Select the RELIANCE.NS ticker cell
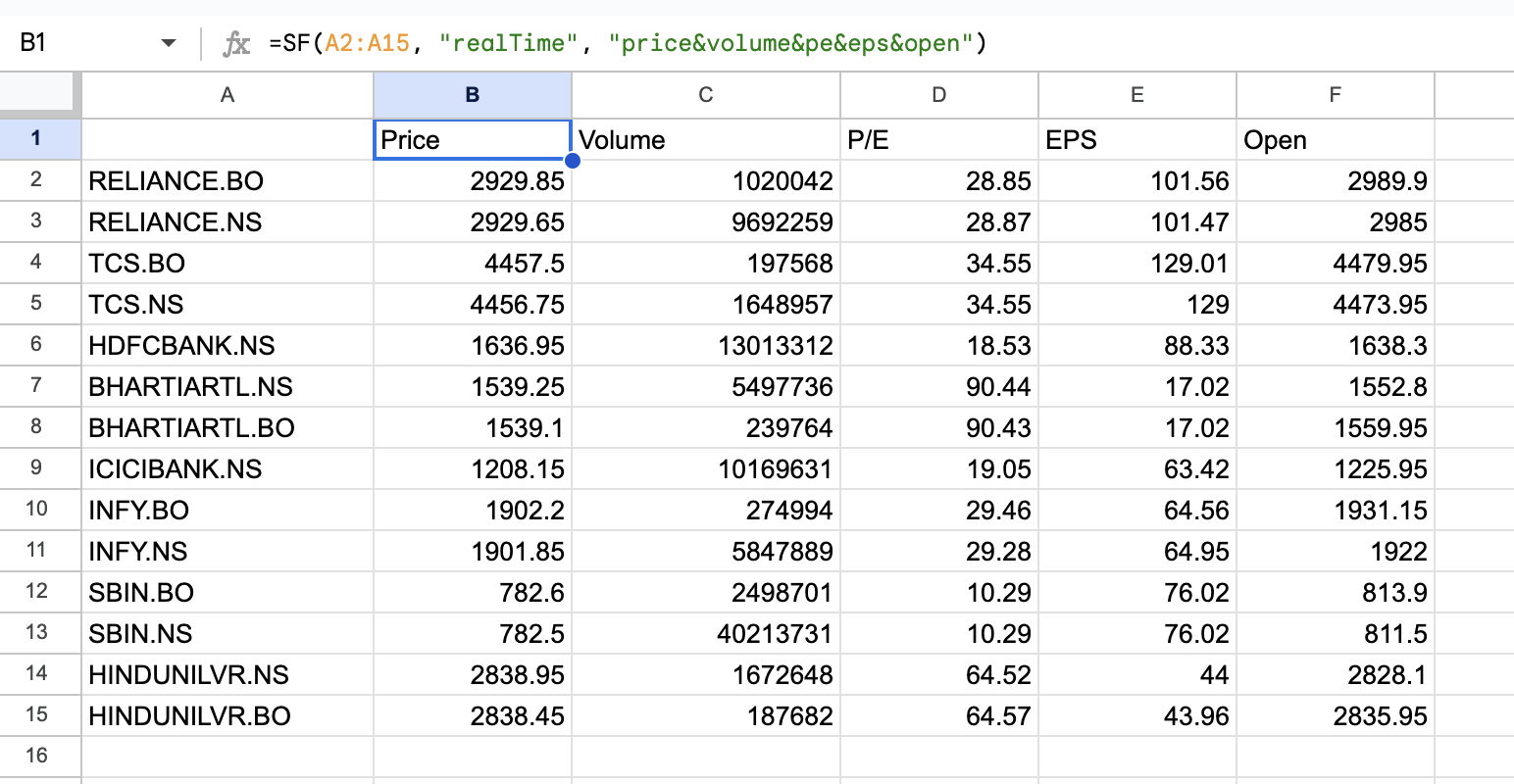The image size is (1514, 784). [x=227, y=221]
